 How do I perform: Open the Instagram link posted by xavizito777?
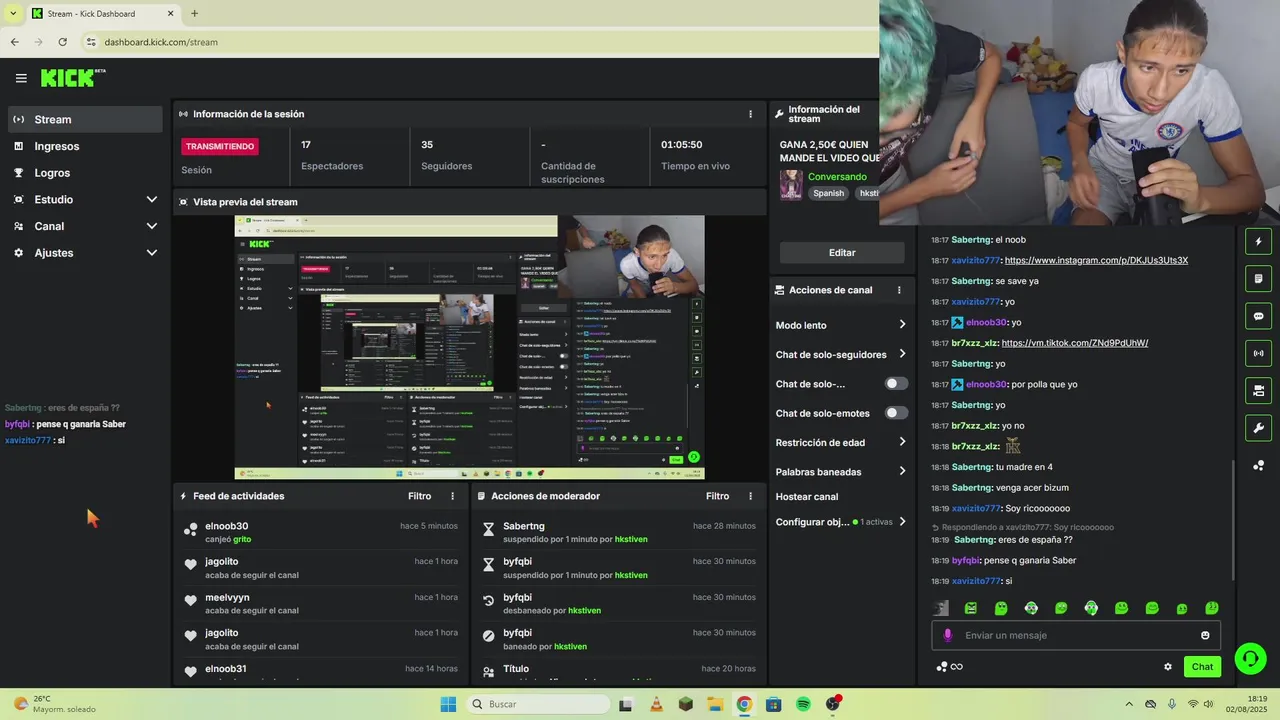1095,260
